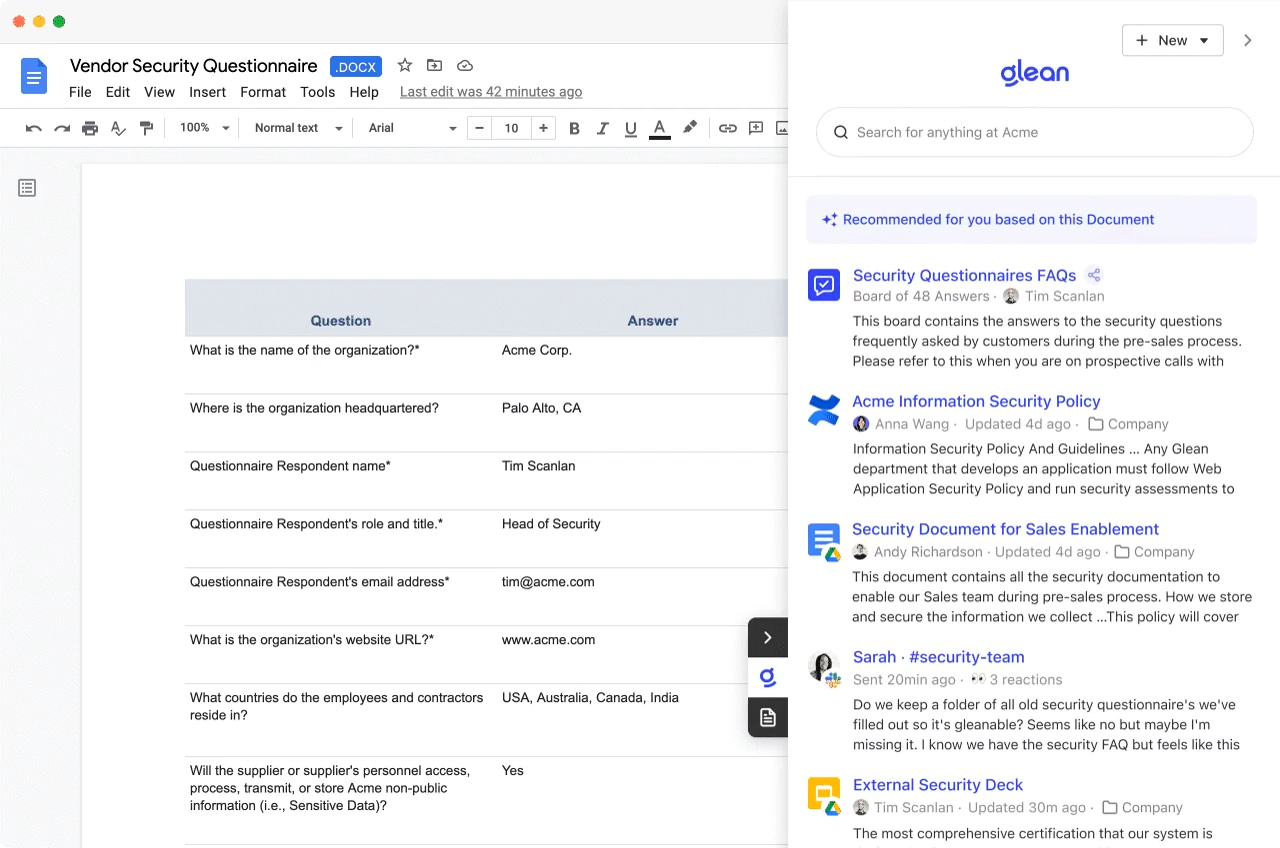Click the move to folder icon

click(434, 65)
